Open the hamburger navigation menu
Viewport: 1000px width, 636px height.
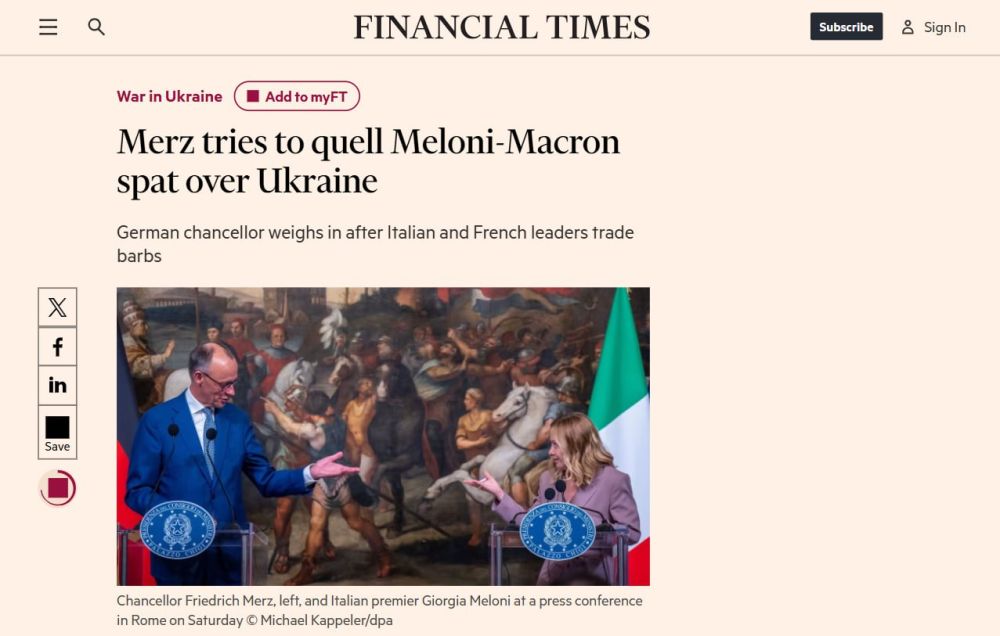48,27
